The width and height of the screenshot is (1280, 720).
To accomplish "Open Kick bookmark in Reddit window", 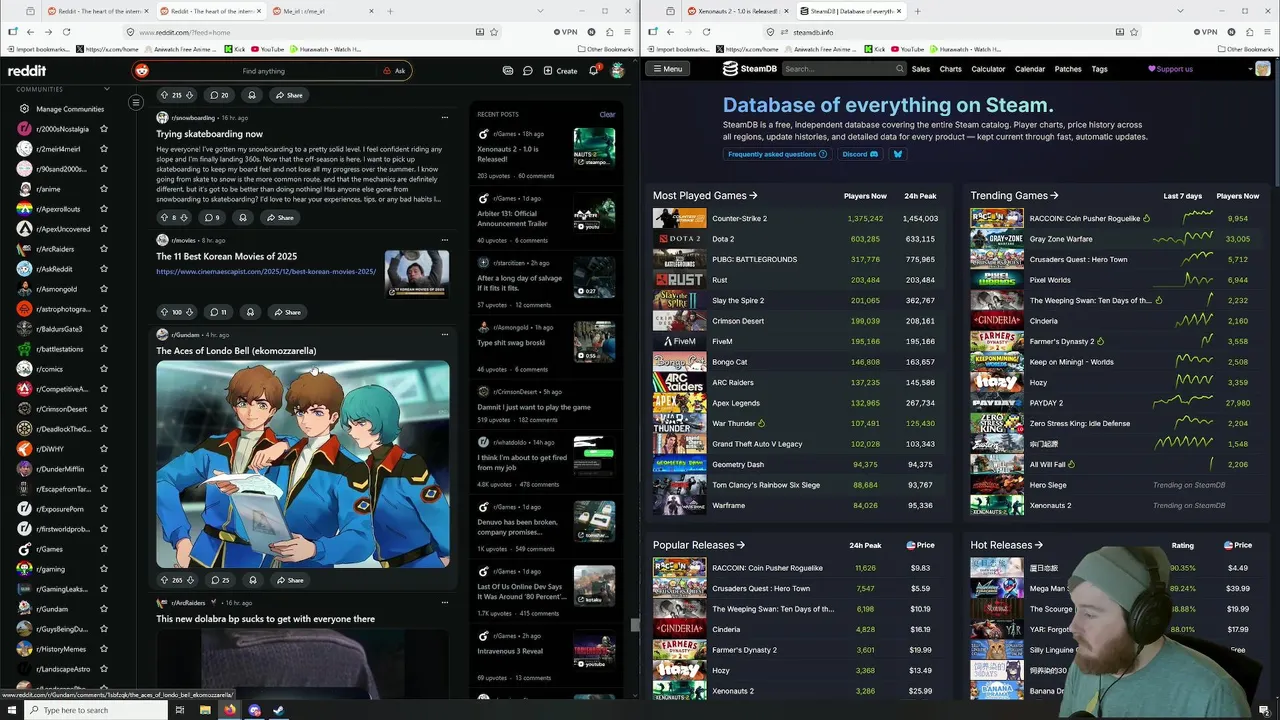I will pos(235,49).
